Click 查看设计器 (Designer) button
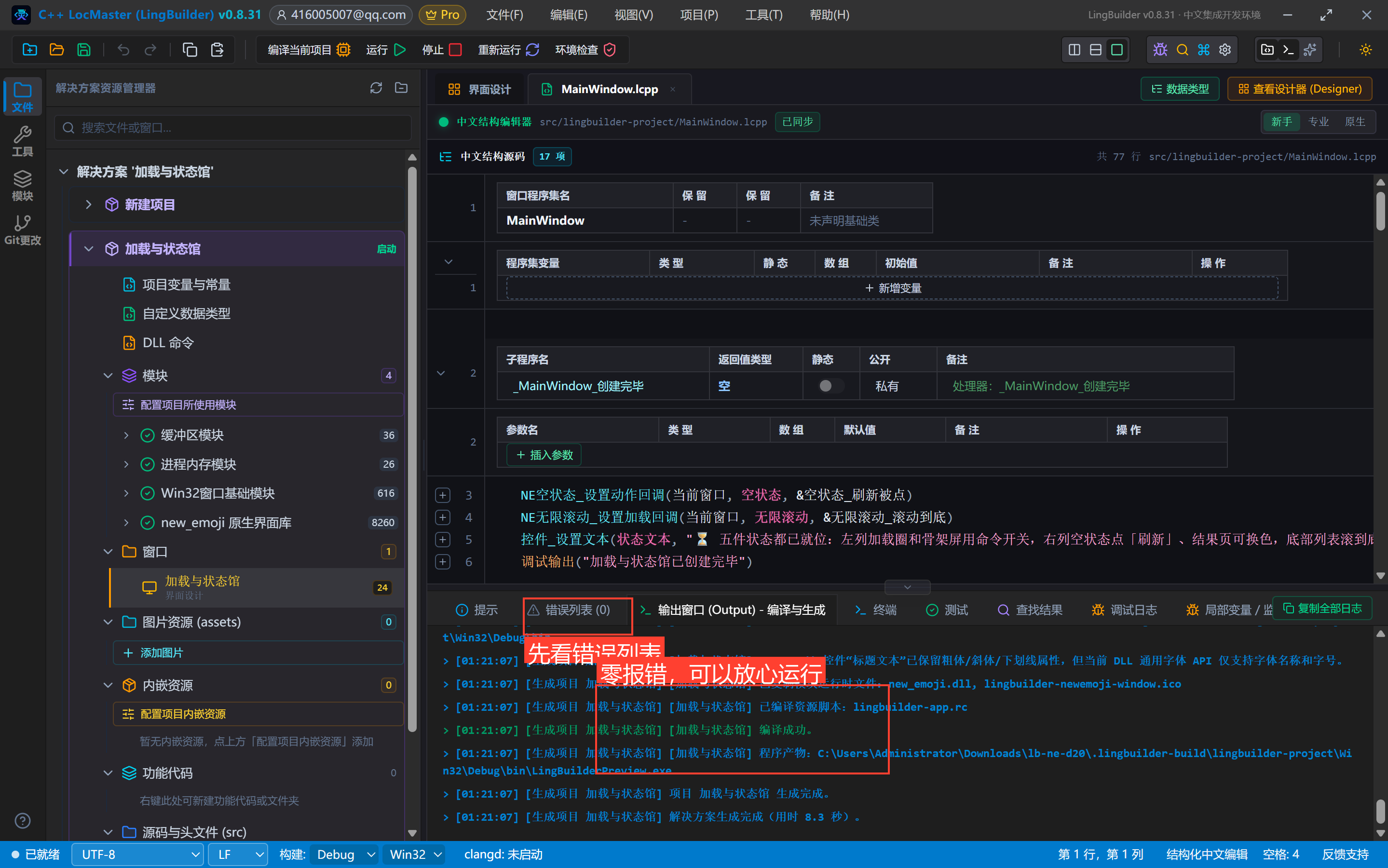Image resolution: width=1388 pixels, height=868 pixels. 1300,89
